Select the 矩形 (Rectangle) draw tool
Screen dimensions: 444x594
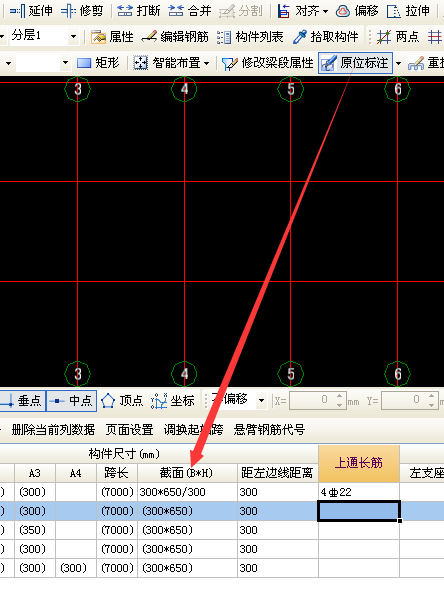click(98, 63)
